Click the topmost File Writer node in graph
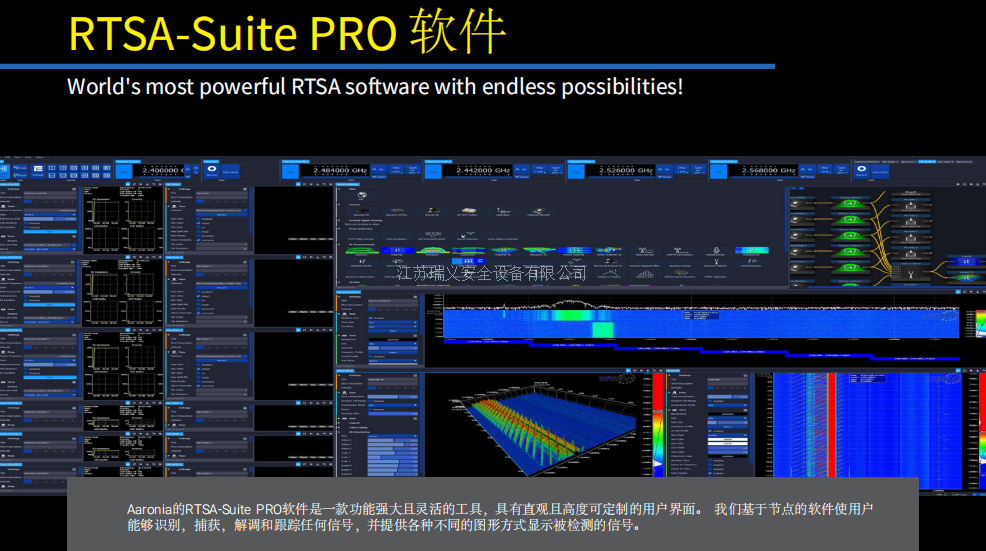Screen dimensions: 986x551 point(911,205)
